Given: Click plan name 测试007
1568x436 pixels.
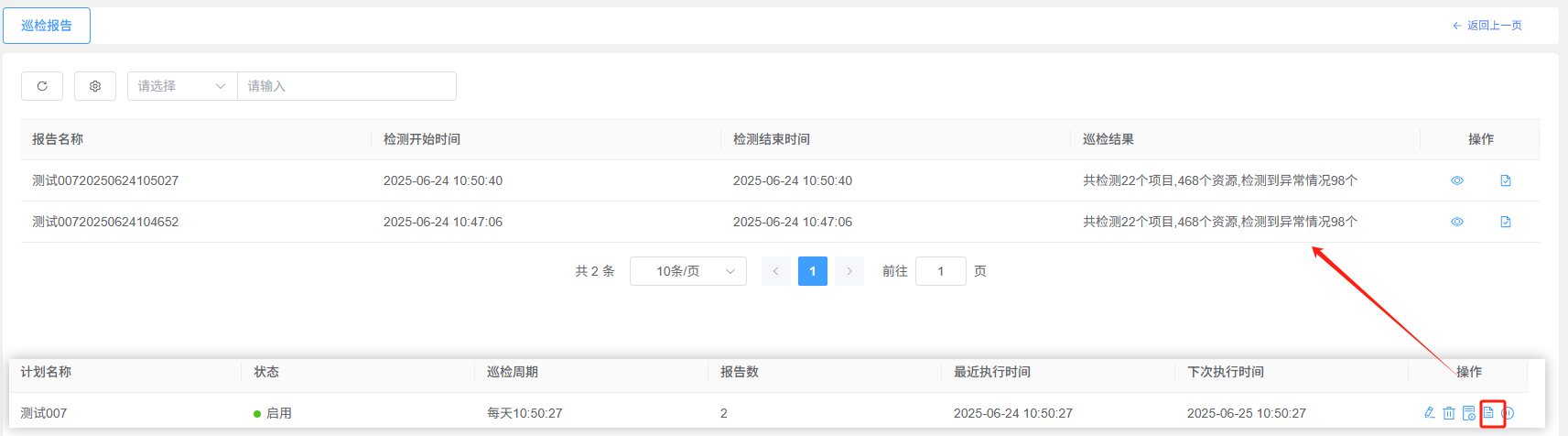Looking at the screenshot, I should click(44, 413).
